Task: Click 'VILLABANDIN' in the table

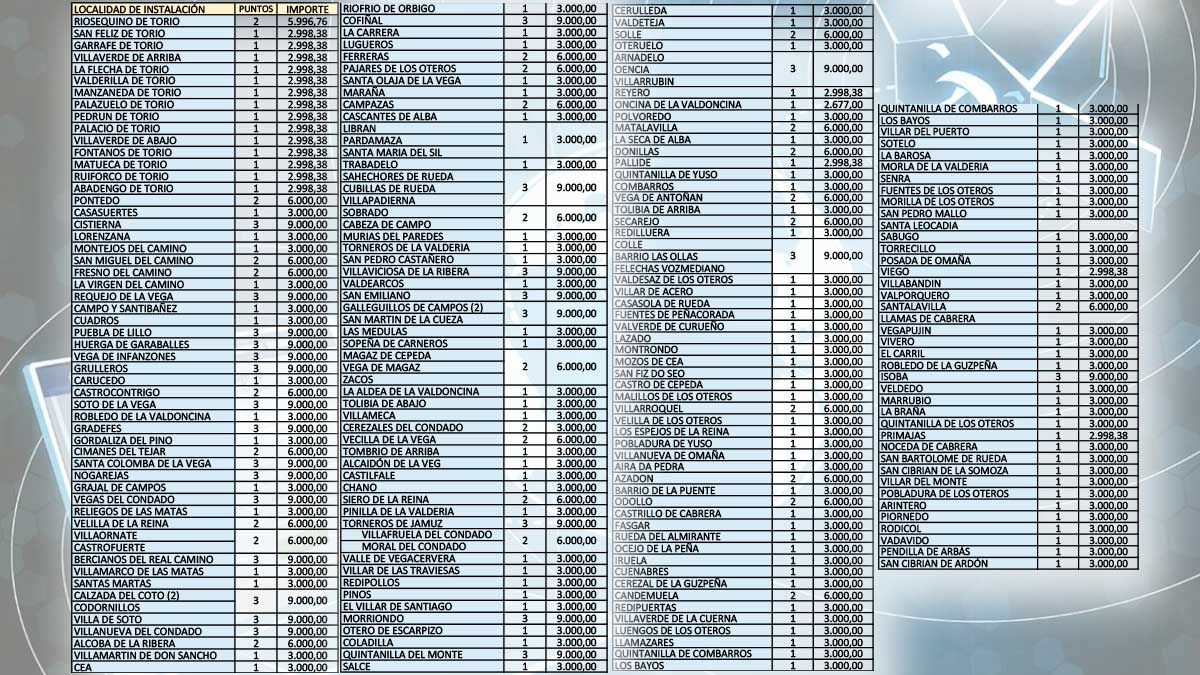Action: (x=911, y=284)
